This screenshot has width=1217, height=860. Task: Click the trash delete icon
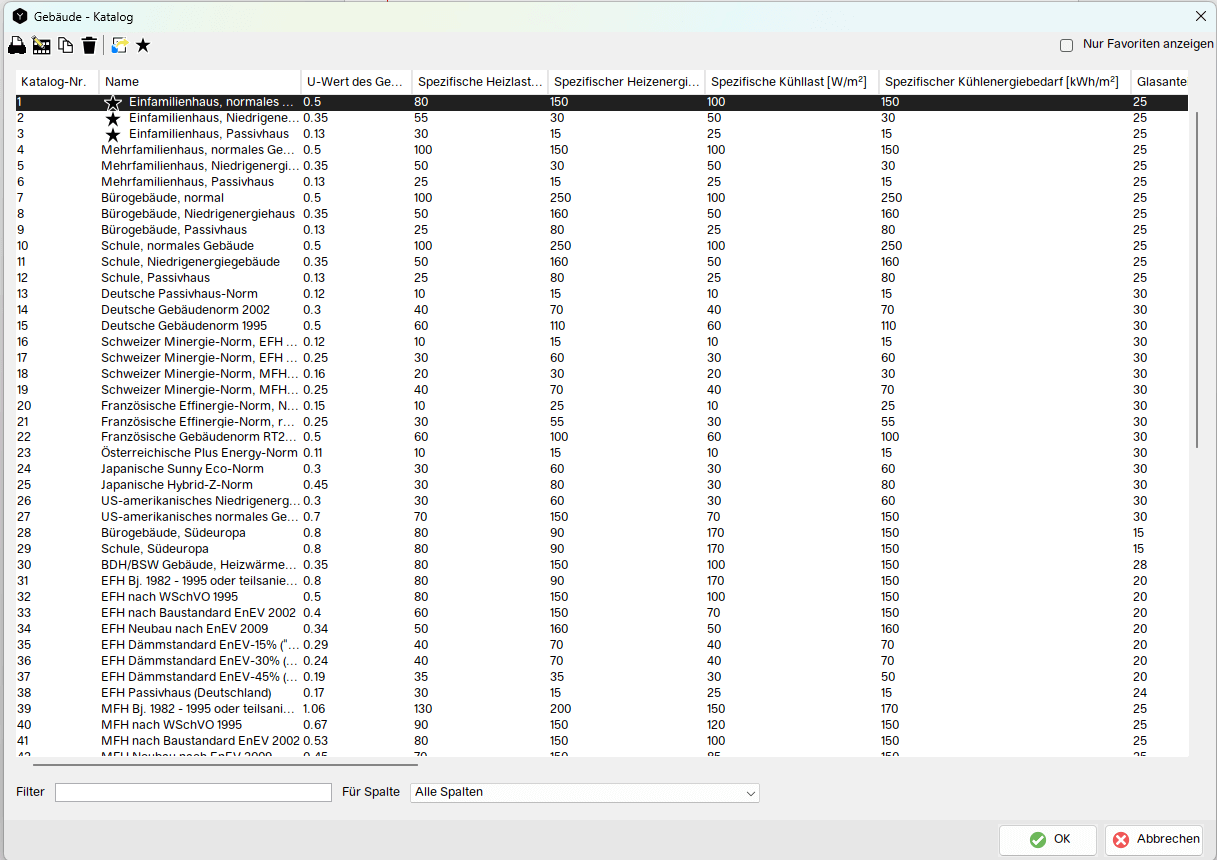tap(89, 45)
